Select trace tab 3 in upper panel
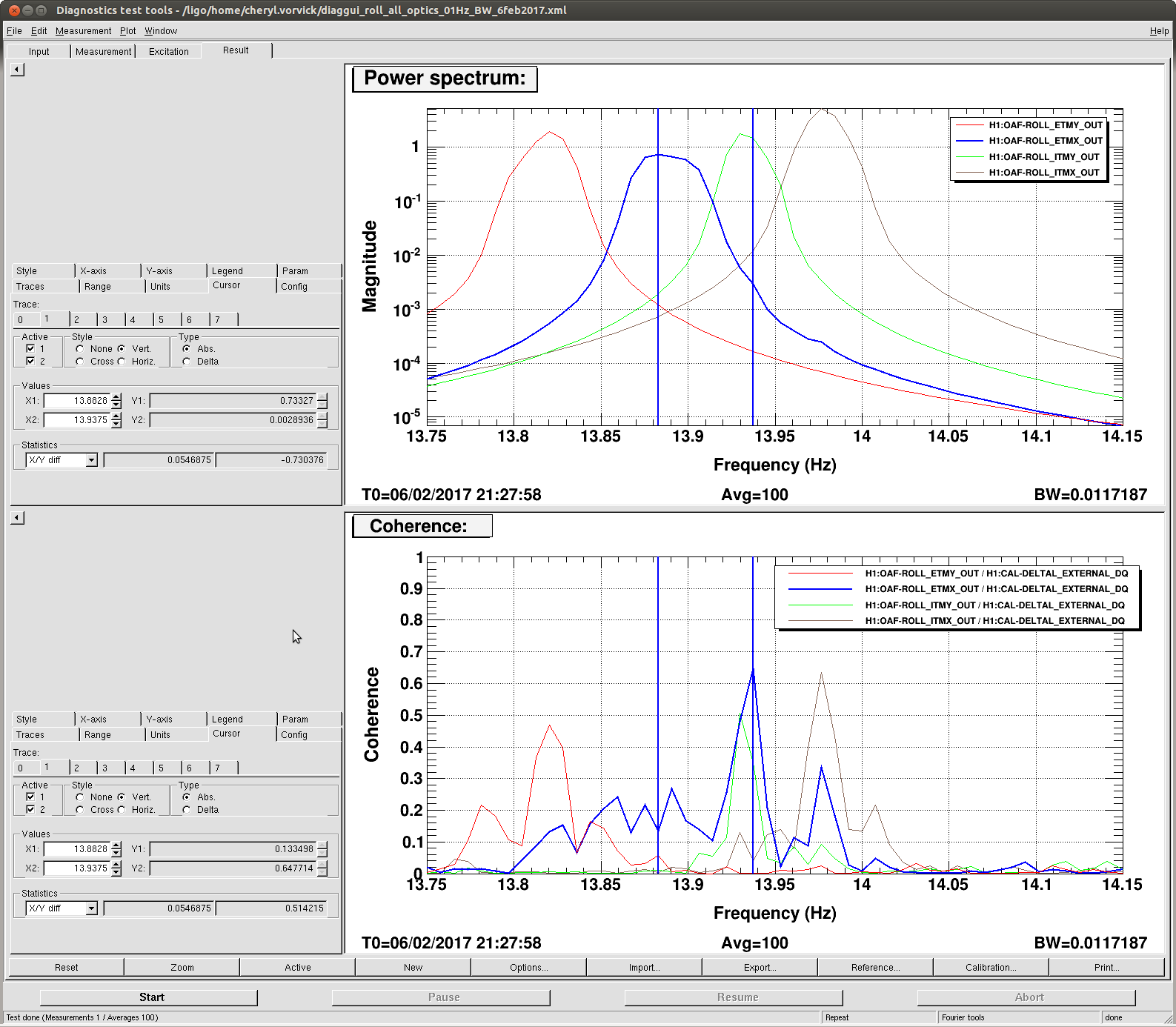Viewport: 1176px width, 1027px height. (x=111, y=320)
